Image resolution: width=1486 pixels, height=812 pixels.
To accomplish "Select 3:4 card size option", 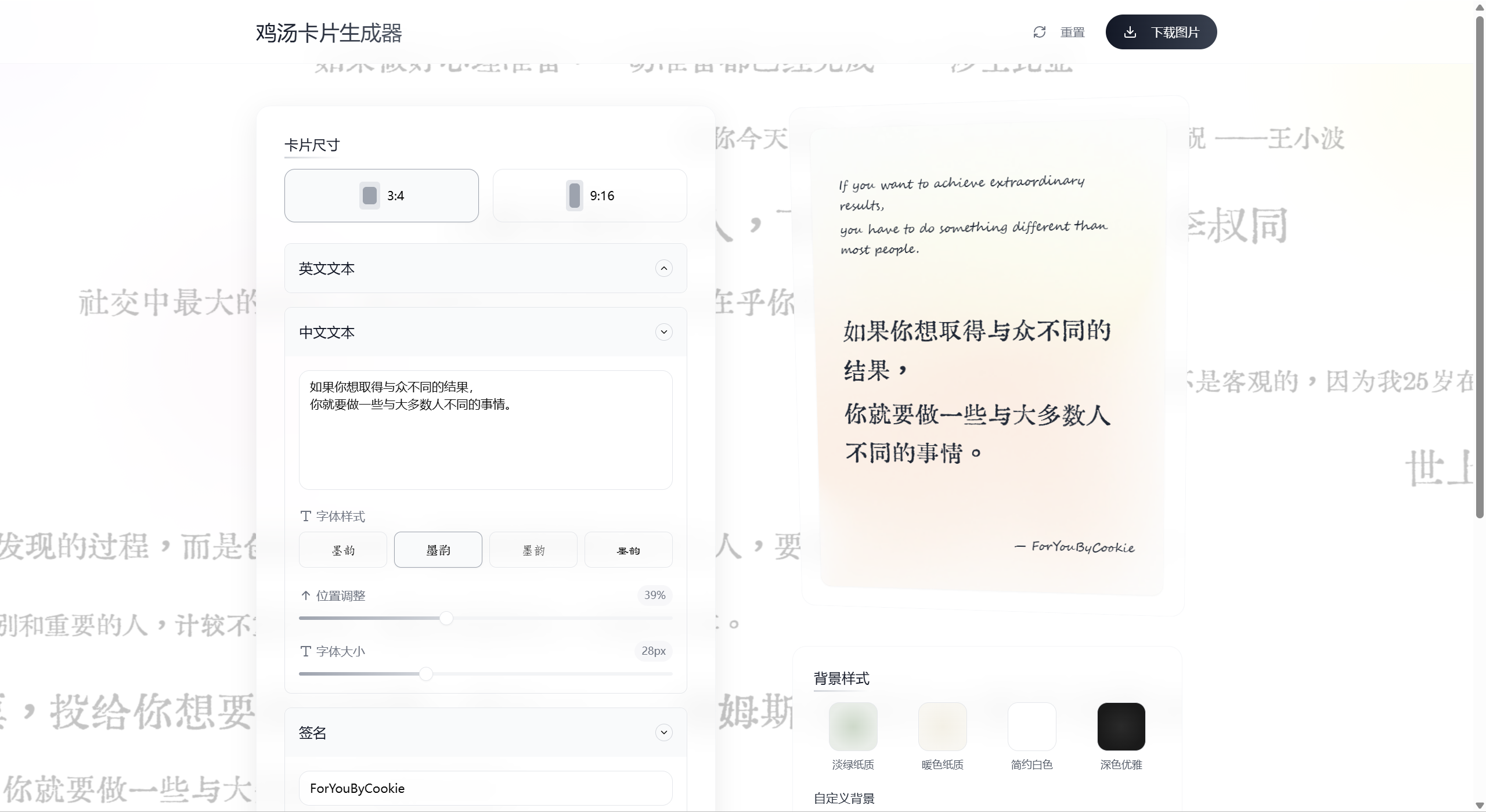I will click(381, 196).
